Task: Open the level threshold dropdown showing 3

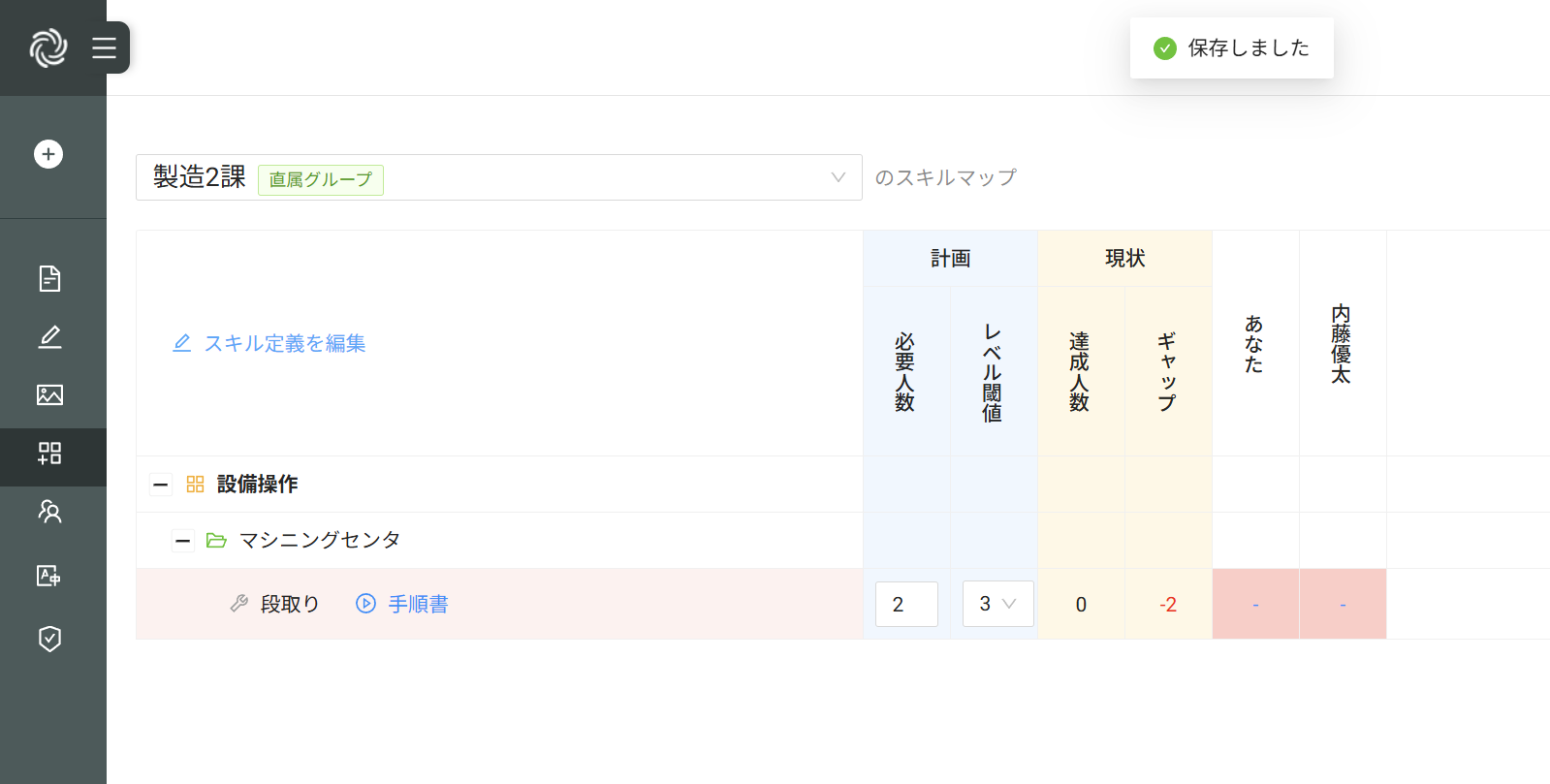Action: click(x=997, y=604)
